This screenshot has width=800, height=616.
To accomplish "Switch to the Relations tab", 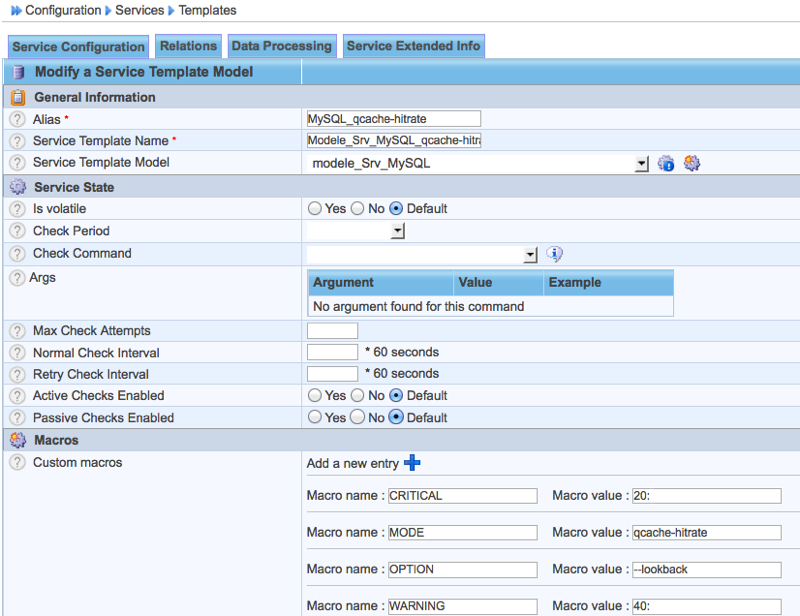I will pyautogui.click(x=188, y=46).
